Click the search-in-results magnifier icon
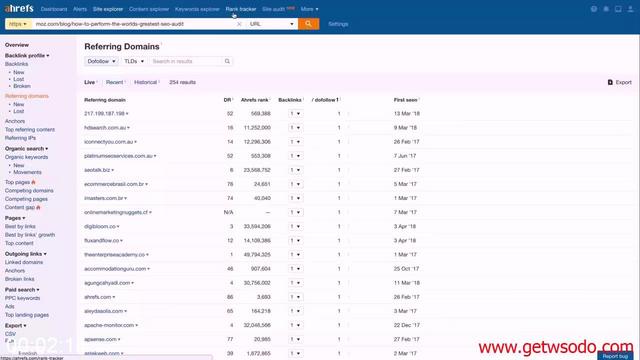 tap(227, 61)
